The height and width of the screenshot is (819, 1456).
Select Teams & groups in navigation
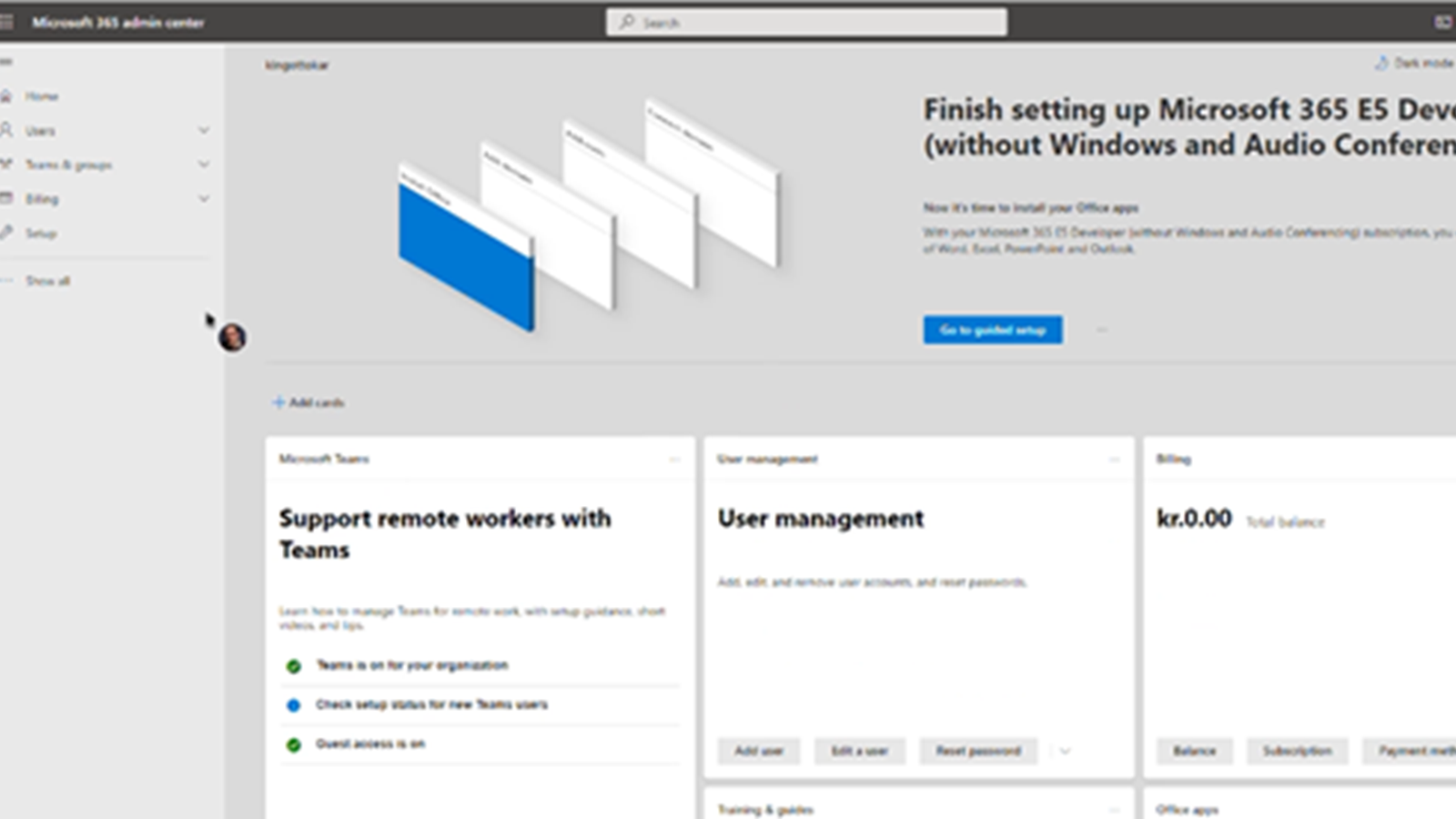[x=68, y=165]
